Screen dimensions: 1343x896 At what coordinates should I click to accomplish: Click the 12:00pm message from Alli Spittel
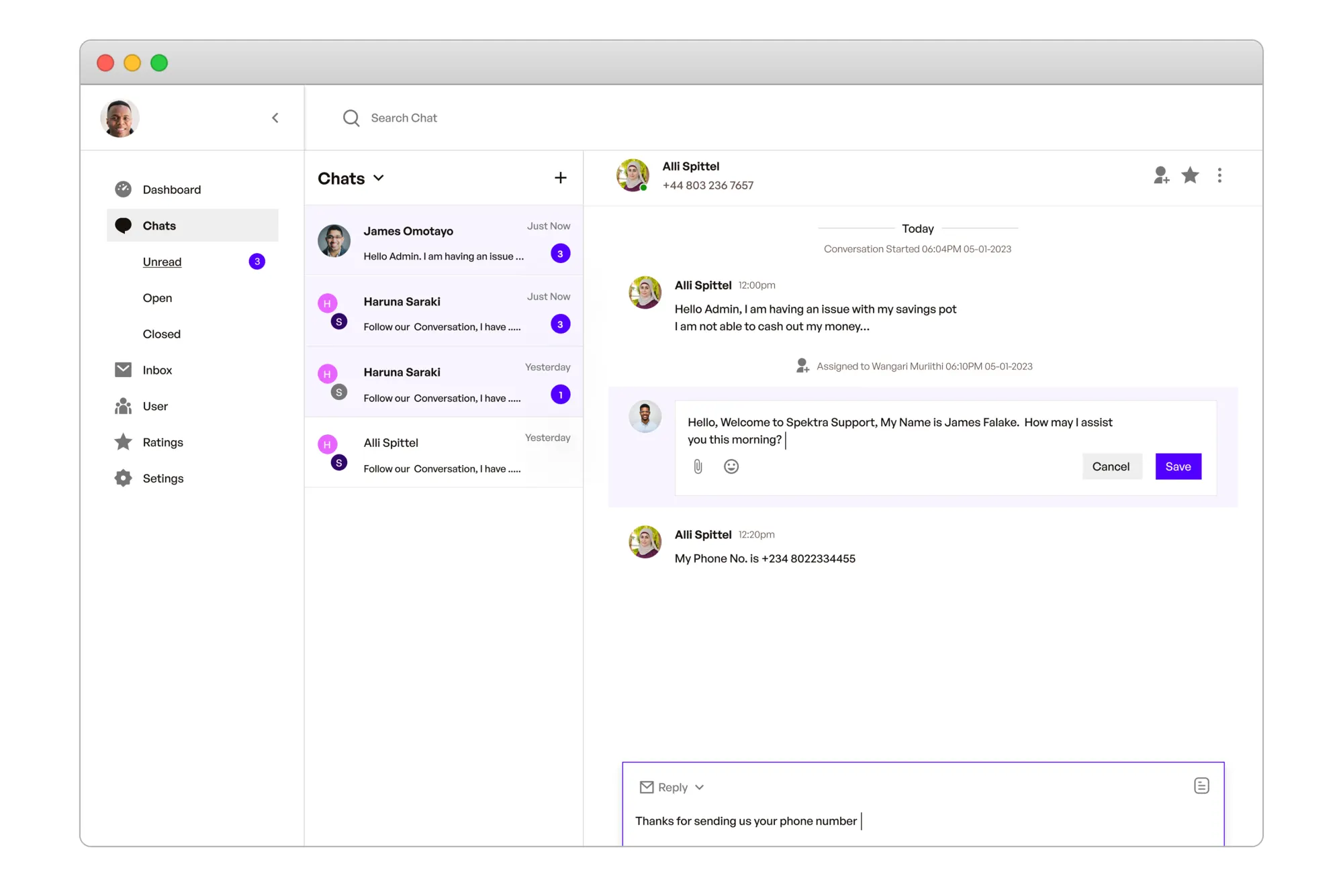tap(815, 317)
